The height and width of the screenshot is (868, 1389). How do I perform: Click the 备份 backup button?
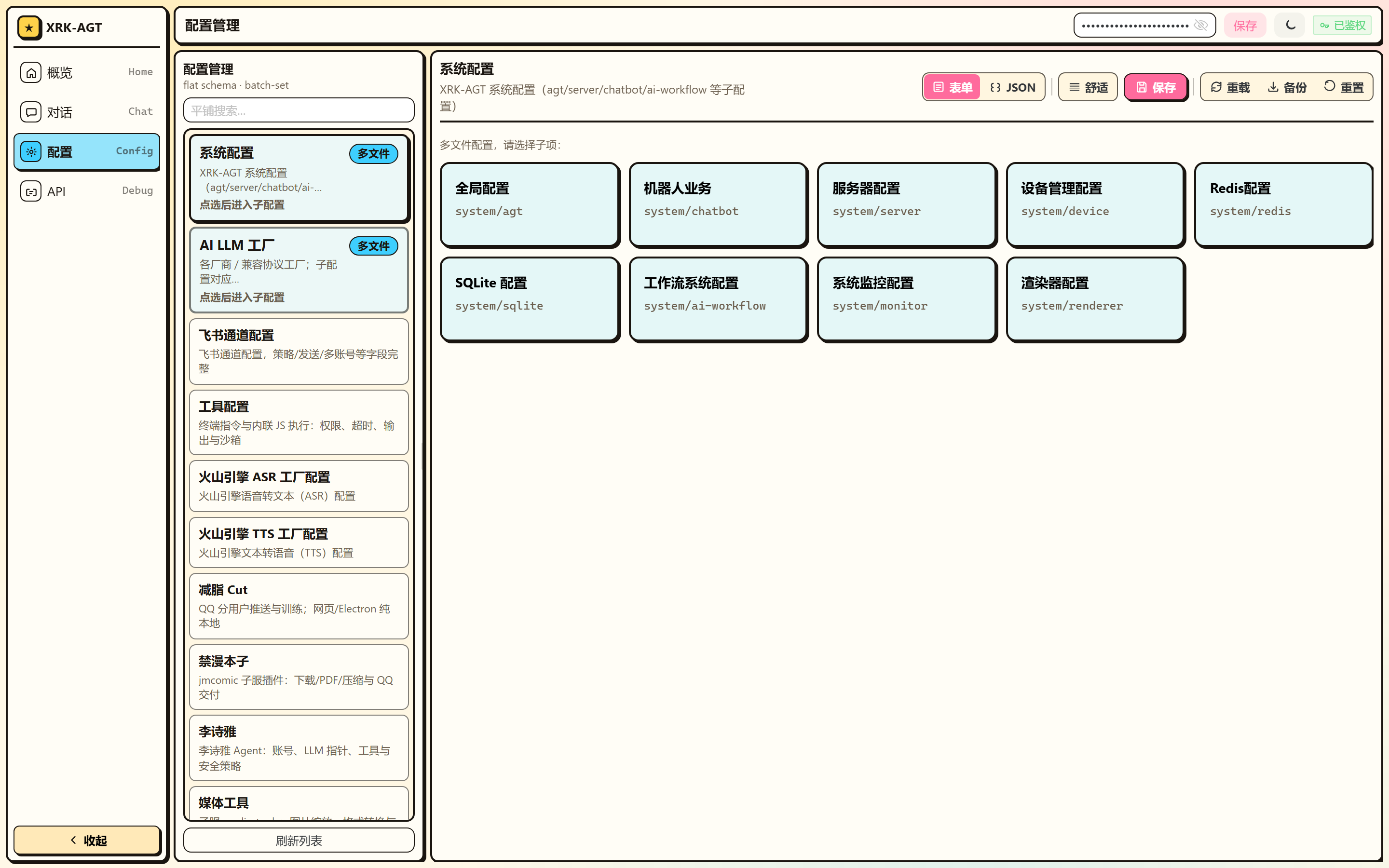1287,87
